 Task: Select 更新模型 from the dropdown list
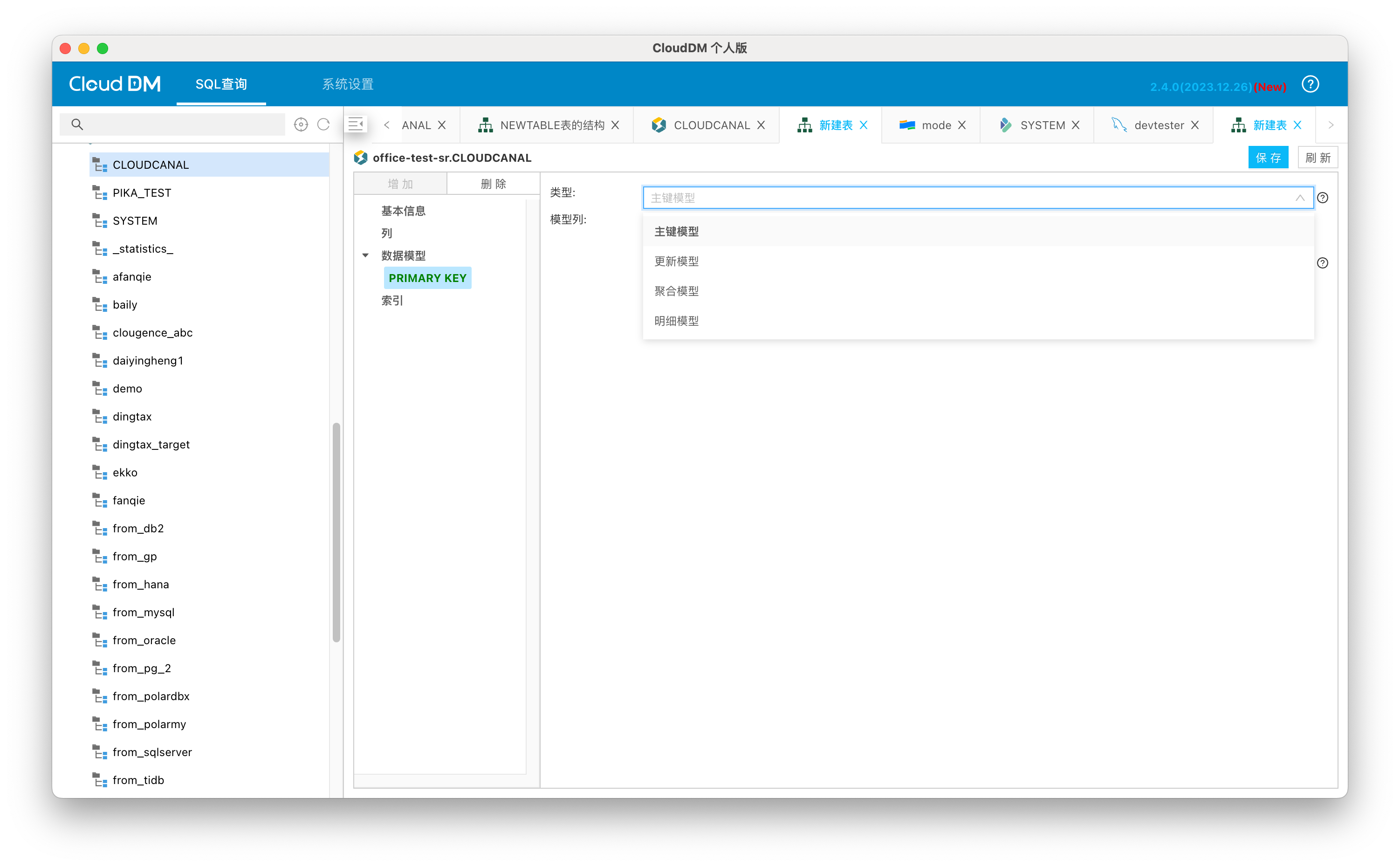[x=677, y=261]
